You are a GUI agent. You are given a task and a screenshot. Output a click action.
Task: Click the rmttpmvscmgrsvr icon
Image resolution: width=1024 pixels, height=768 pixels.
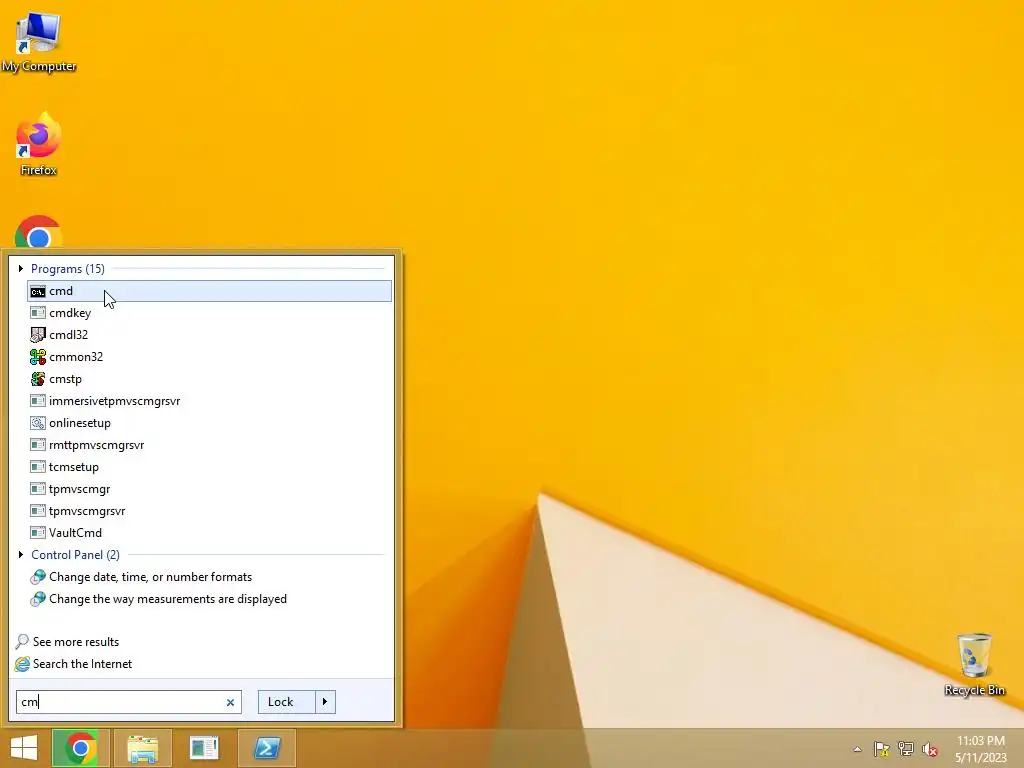coord(38,445)
